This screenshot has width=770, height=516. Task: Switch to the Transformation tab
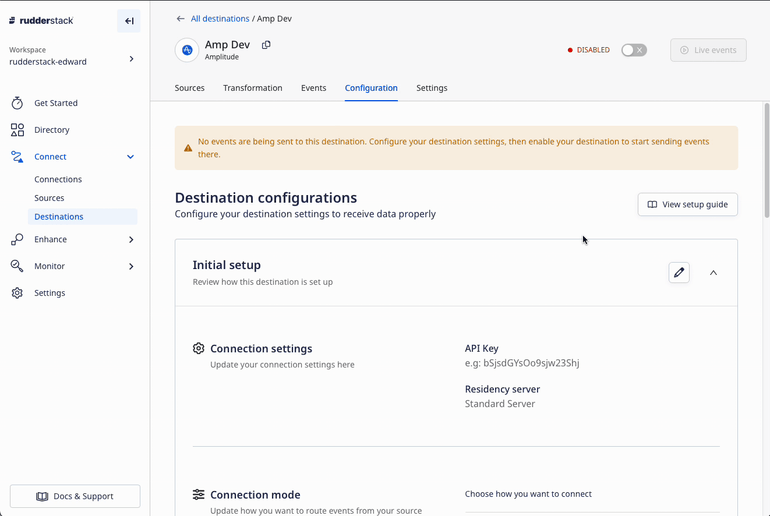click(252, 88)
